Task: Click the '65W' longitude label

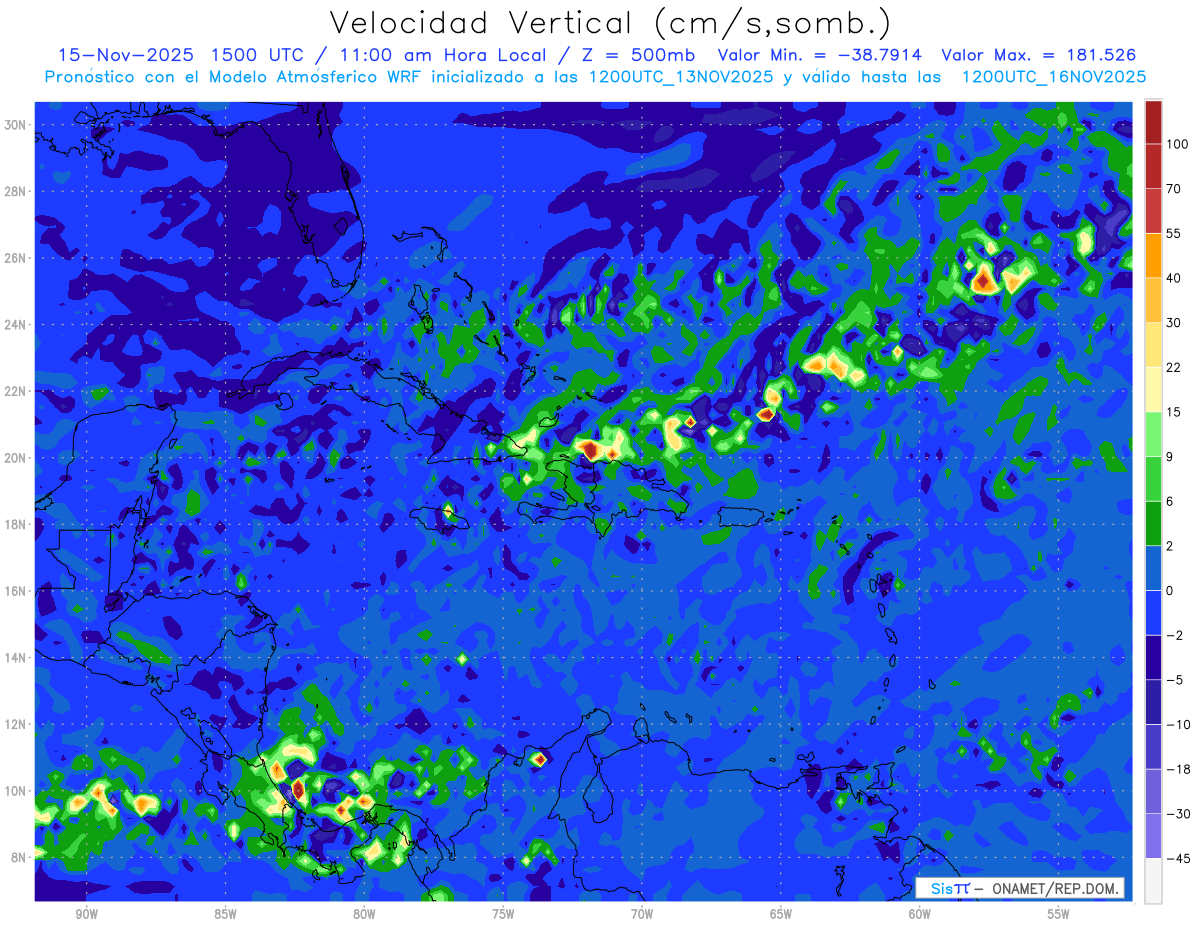Action: pos(781,914)
